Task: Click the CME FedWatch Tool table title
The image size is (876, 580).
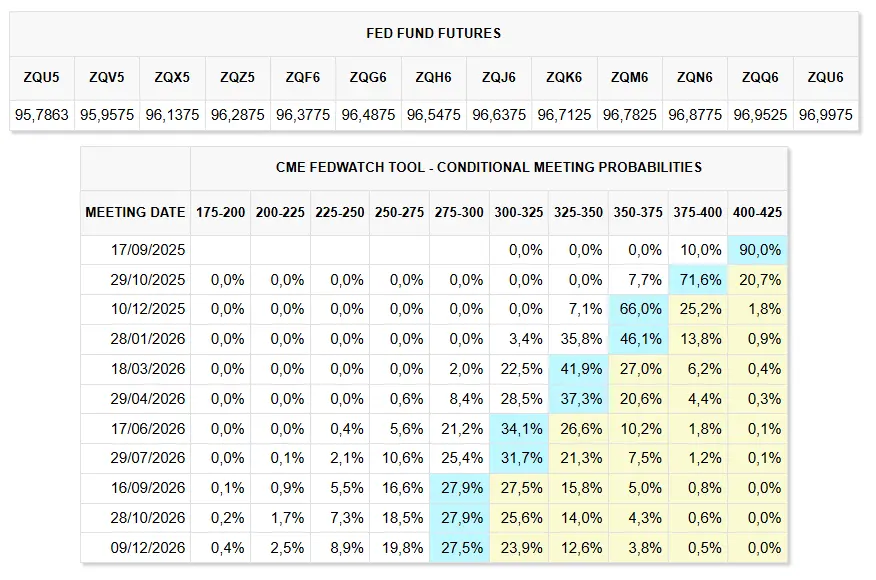Action: click(x=488, y=167)
